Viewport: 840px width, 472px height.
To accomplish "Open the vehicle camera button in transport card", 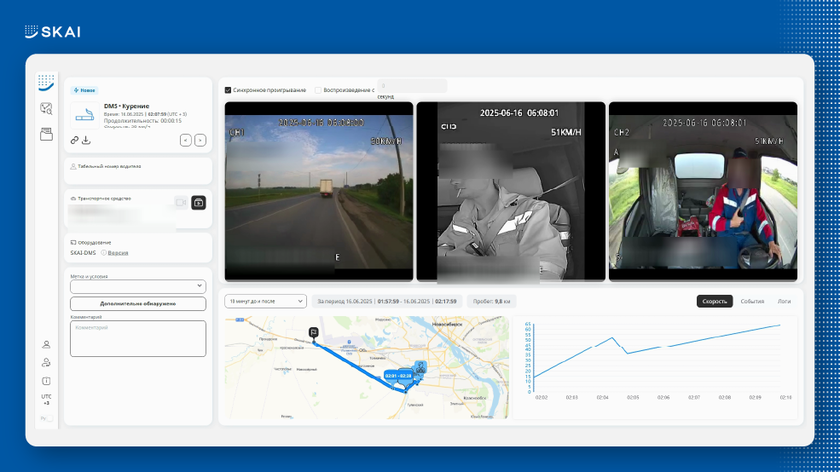I will (x=198, y=203).
